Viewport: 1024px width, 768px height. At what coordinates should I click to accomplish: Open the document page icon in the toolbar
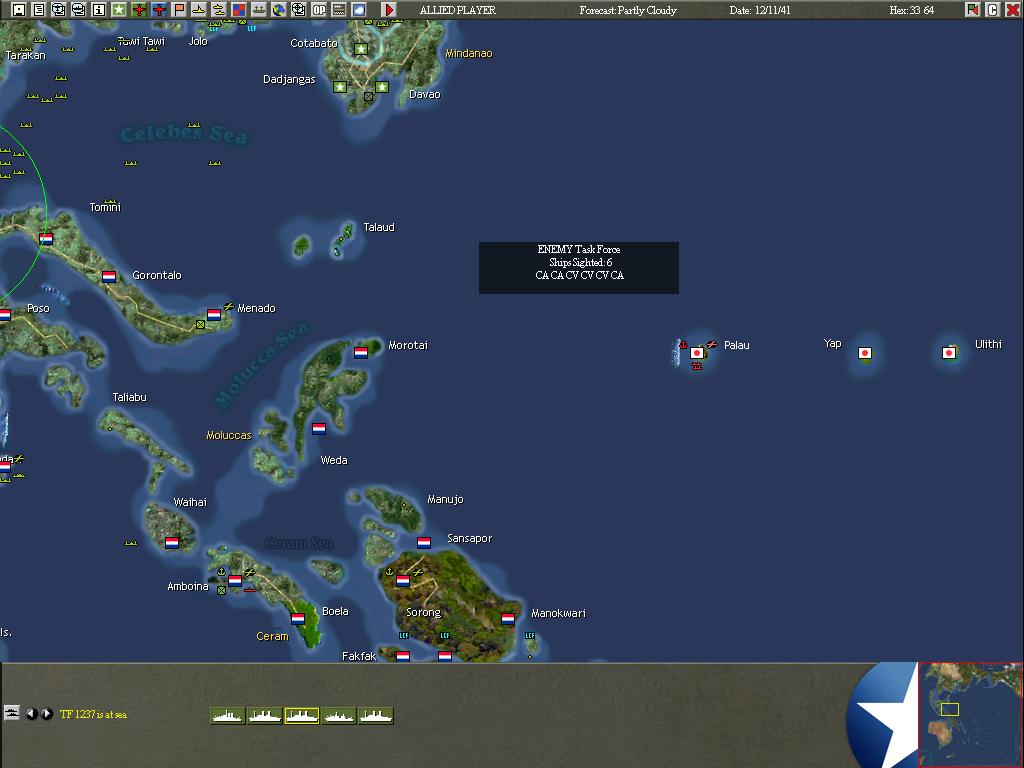coord(39,10)
